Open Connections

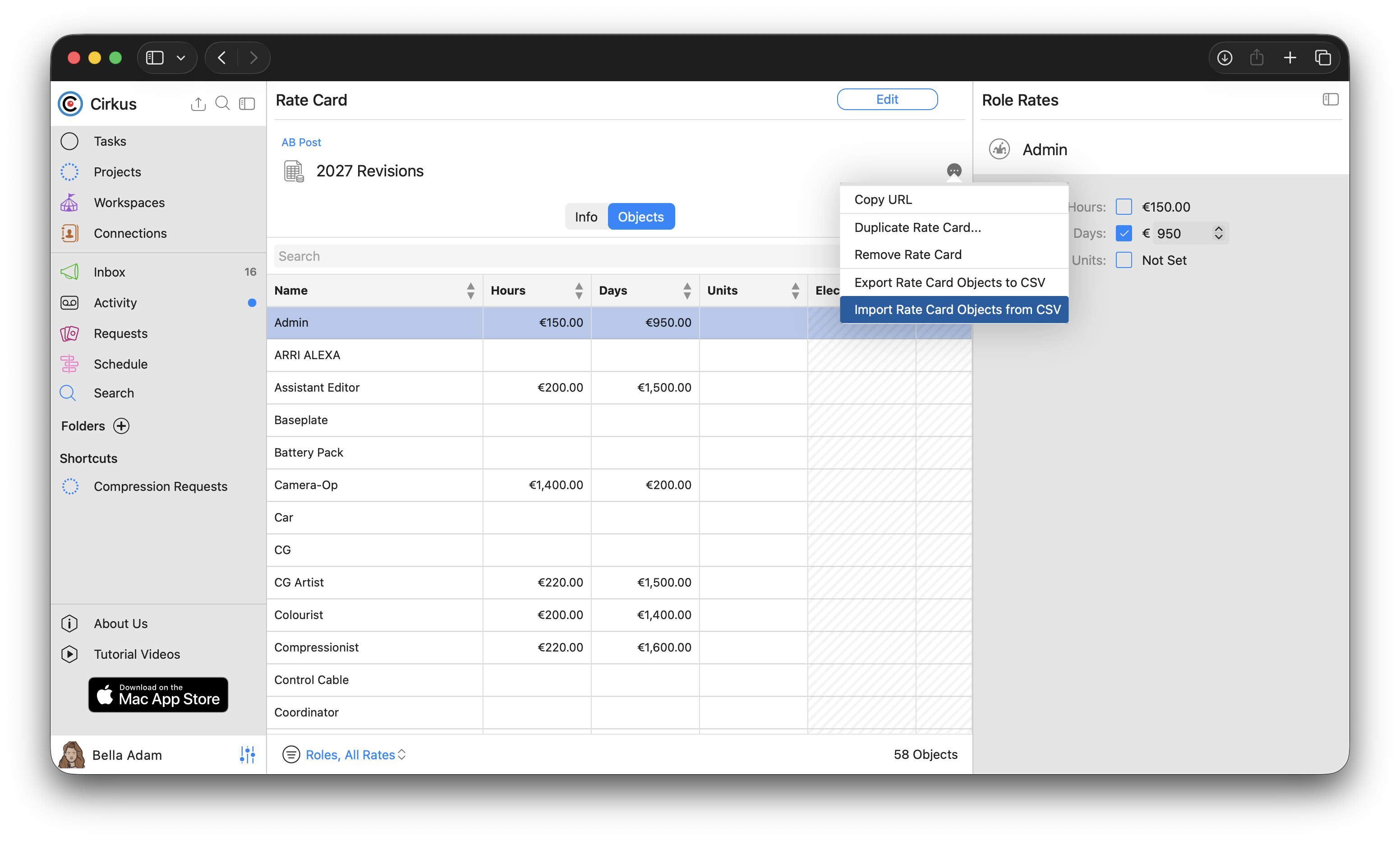pyautogui.click(x=159, y=233)
